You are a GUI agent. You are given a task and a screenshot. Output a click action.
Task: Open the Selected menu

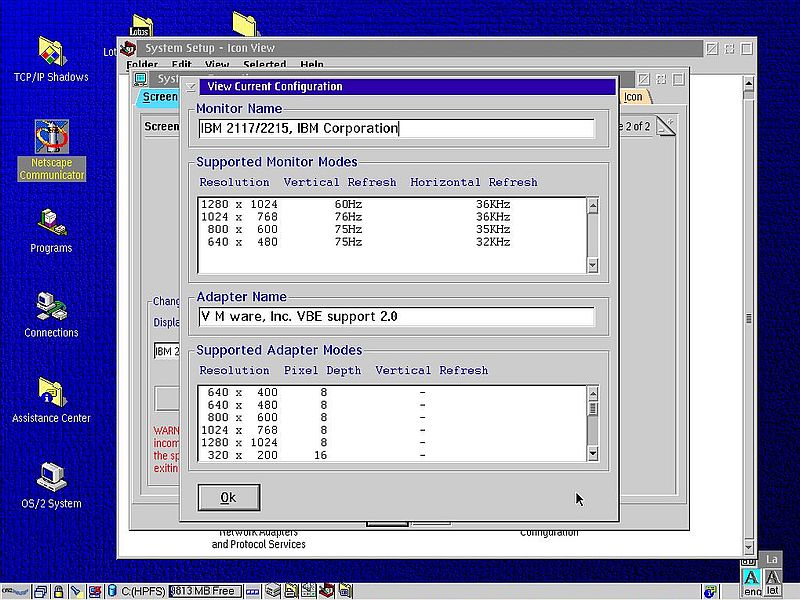click(265, 64)
